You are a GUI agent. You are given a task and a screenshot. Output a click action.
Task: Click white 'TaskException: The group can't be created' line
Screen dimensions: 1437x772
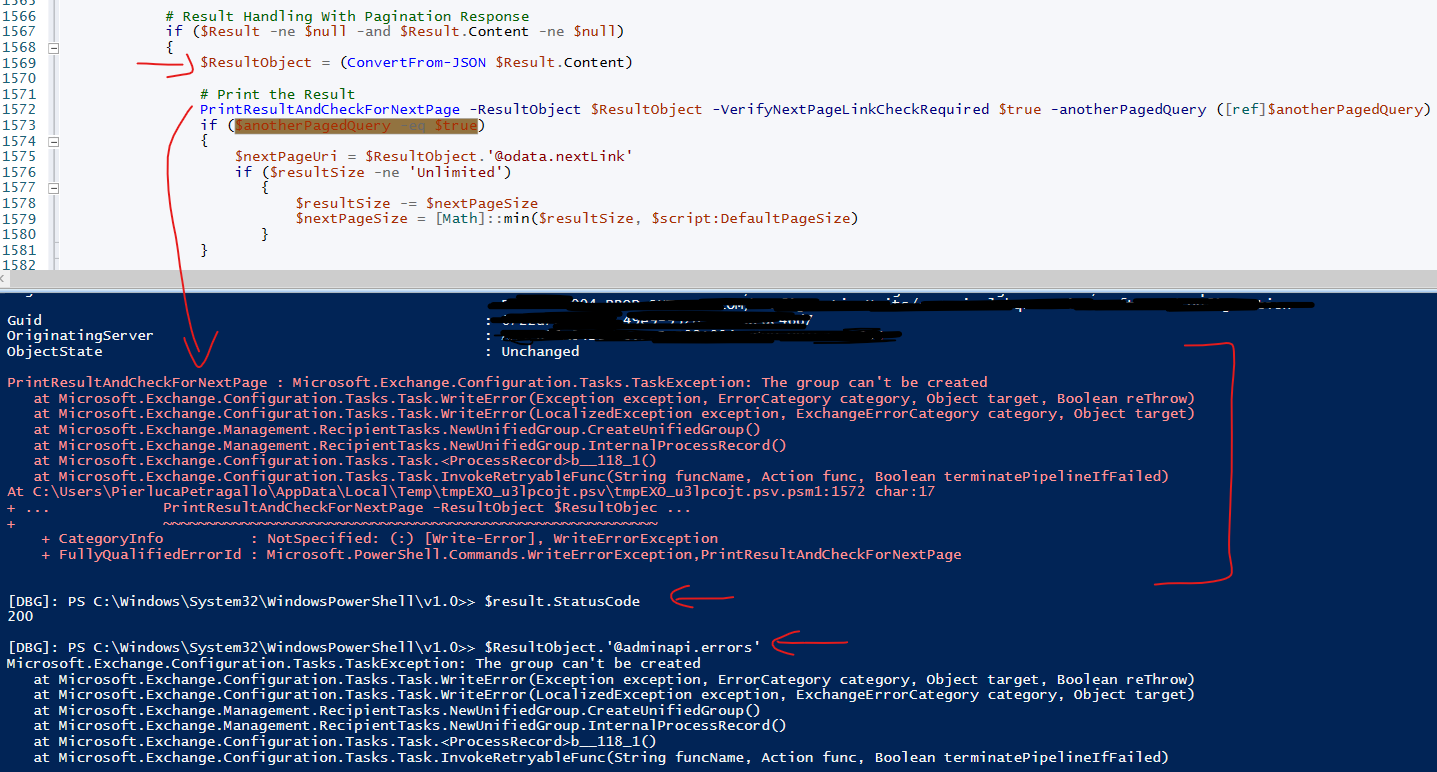pos(354,663)
